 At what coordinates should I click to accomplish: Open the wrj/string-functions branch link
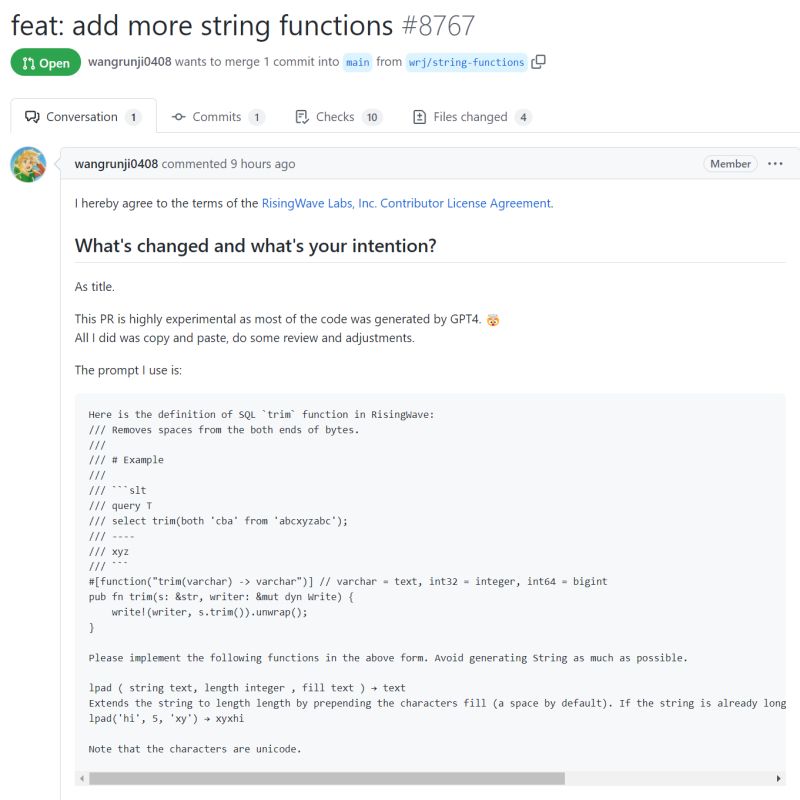[466, 62]
